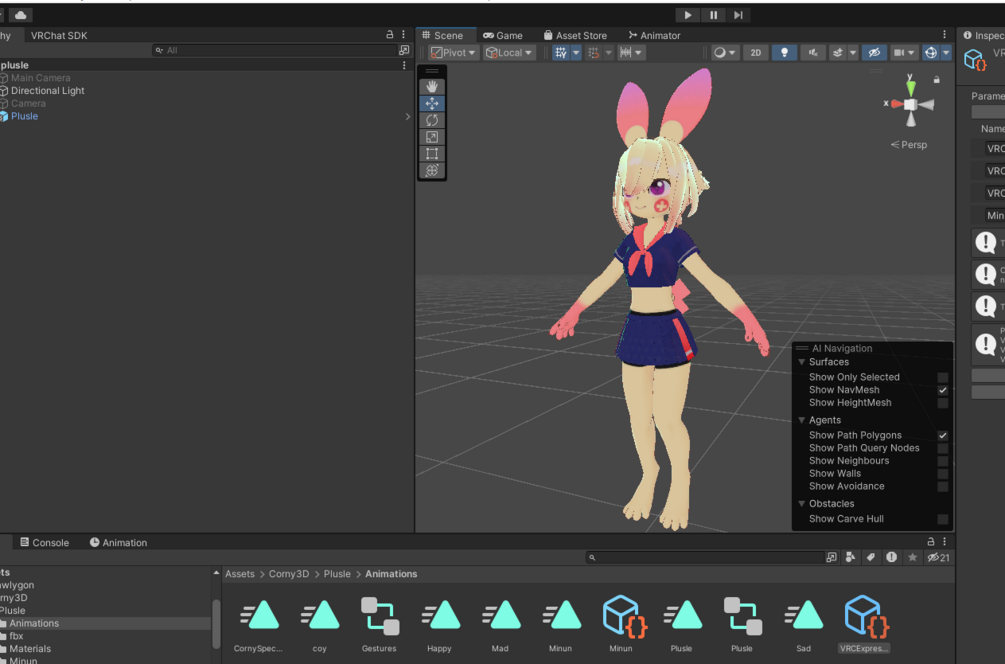Screen dimensions: 1005x664
Task: Open the scene camera settings dropdown
Action: 904,53
